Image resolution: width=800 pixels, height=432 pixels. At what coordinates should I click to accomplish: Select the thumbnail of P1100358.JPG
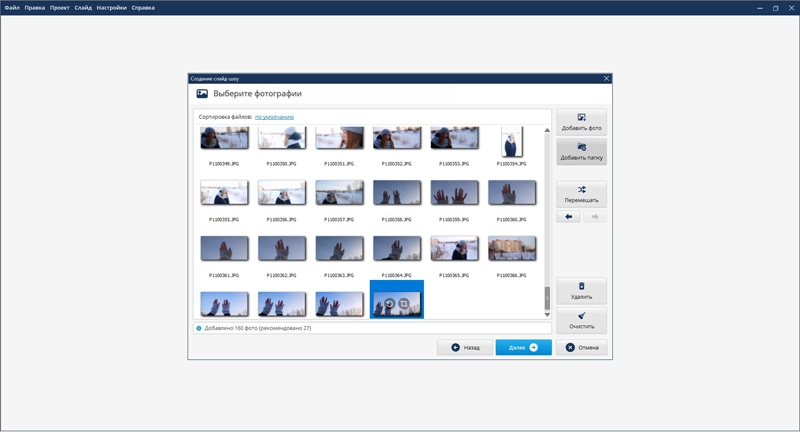pos(397,192)
